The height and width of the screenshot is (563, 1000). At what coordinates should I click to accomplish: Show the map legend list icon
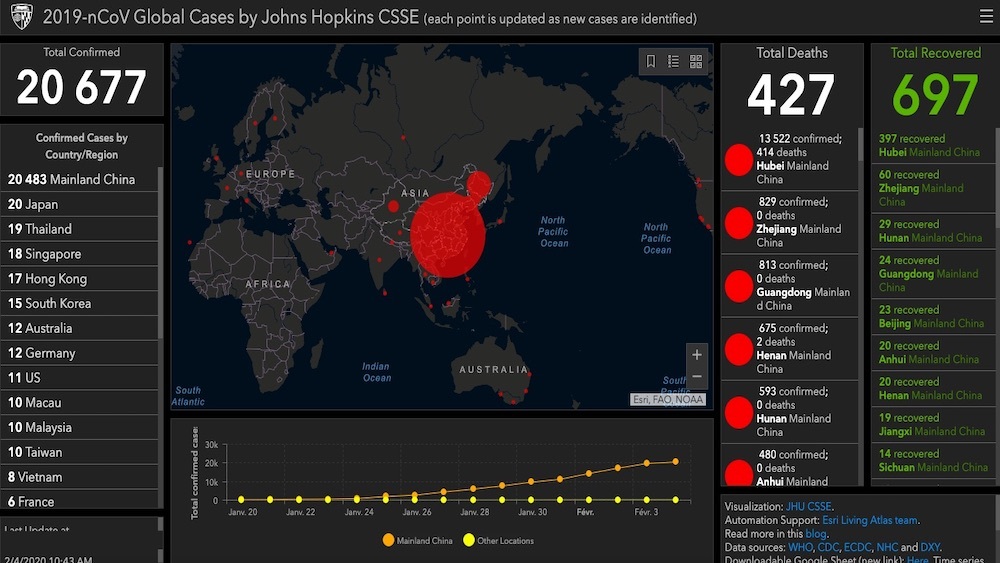(673, 61)
